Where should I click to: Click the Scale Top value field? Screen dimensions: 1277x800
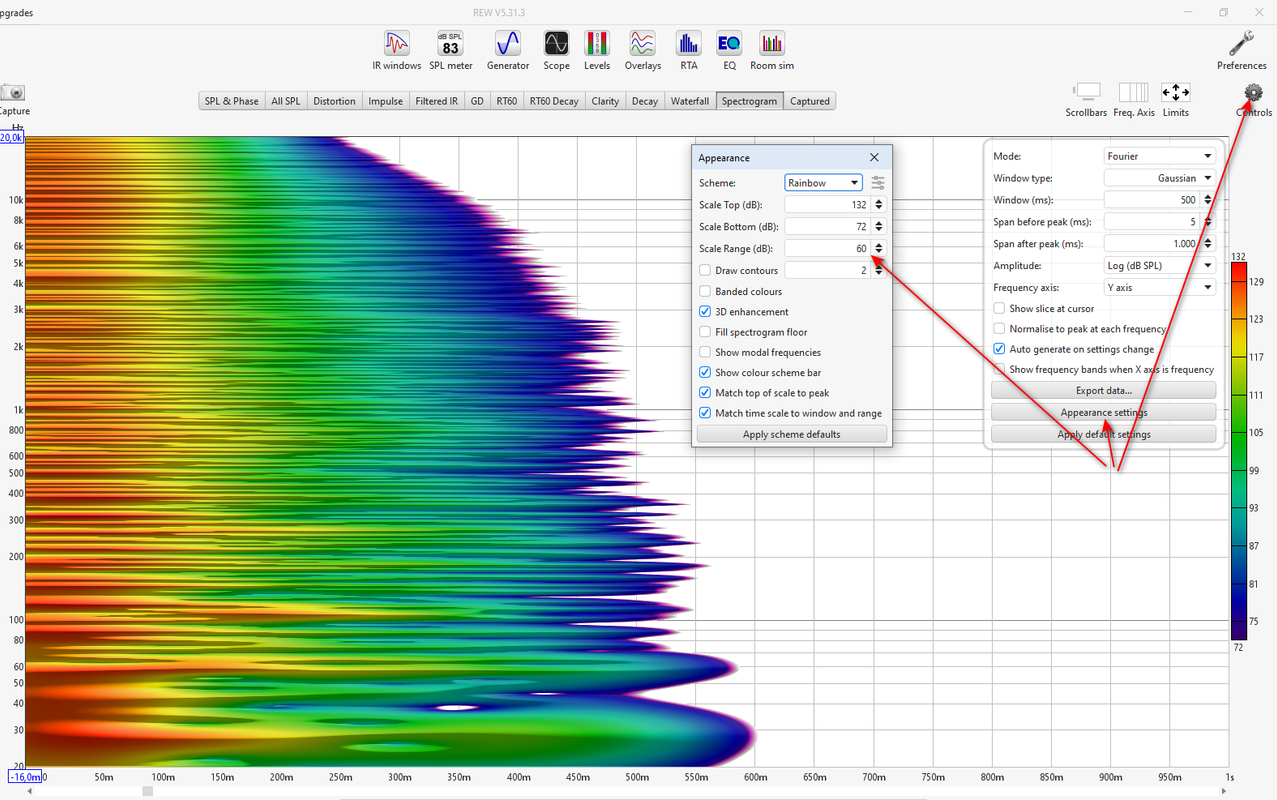tap(827, 205)
